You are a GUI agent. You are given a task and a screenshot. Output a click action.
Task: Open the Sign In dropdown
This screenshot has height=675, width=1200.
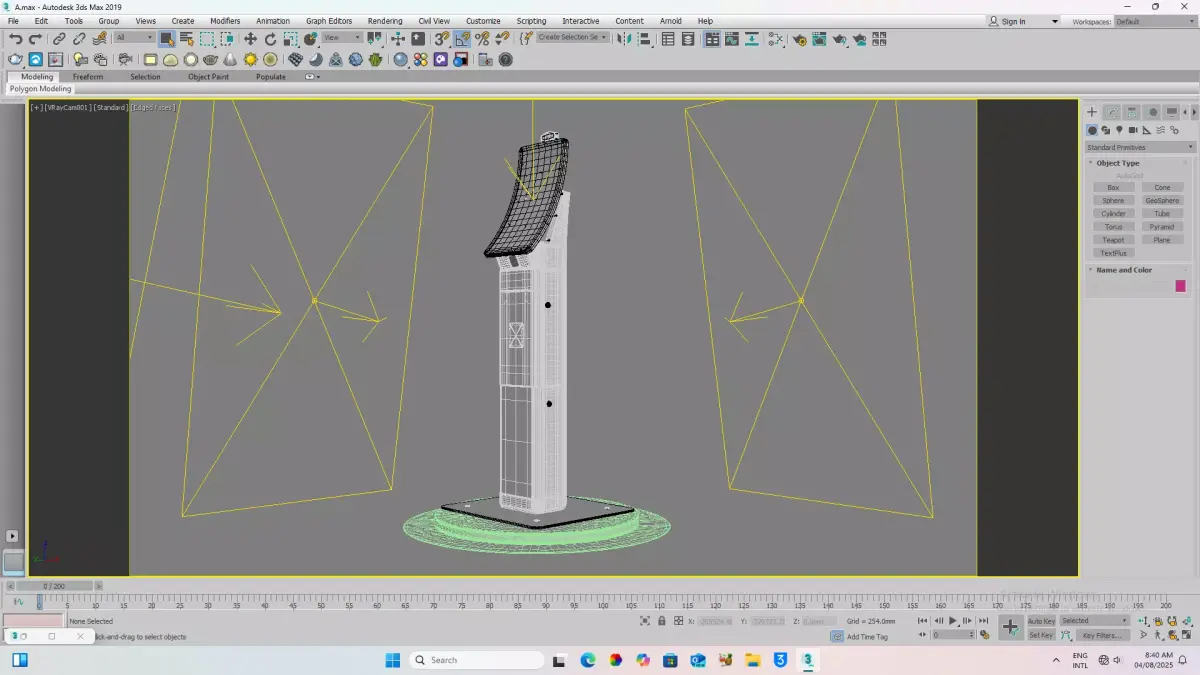[x=1023, y=21]
